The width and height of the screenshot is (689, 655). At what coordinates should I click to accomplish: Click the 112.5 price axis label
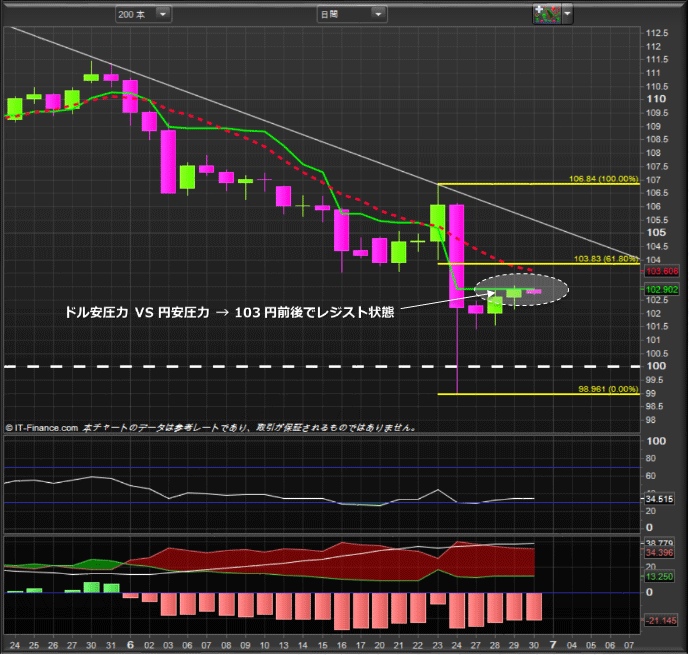click(657, 33)
